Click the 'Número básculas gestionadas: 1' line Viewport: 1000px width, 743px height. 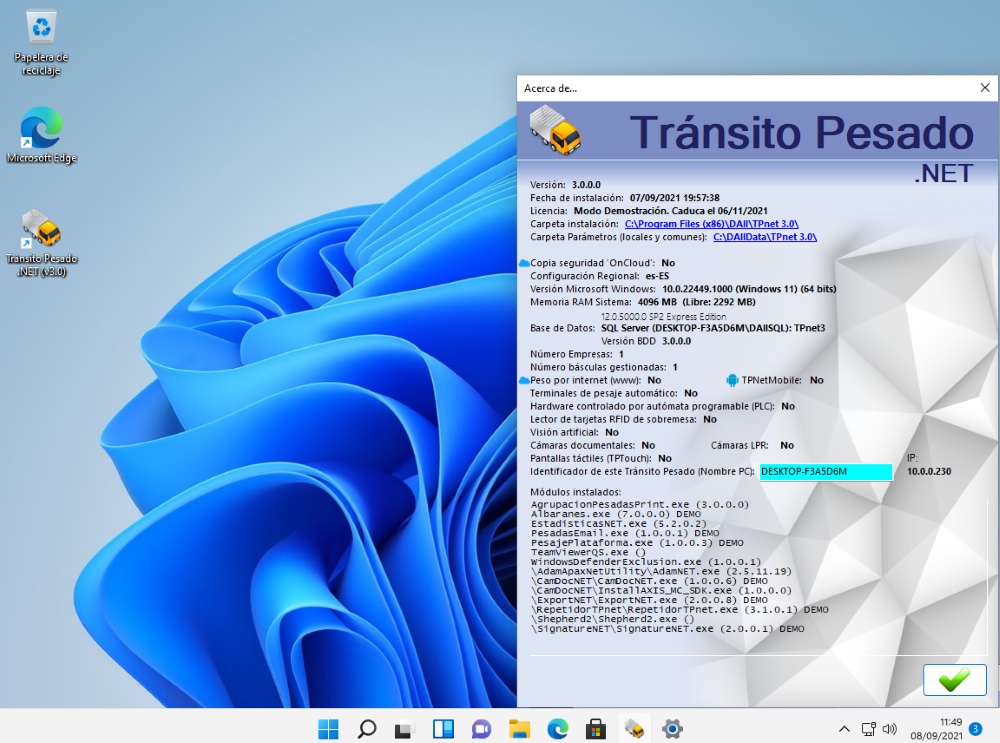click(604, 367)
